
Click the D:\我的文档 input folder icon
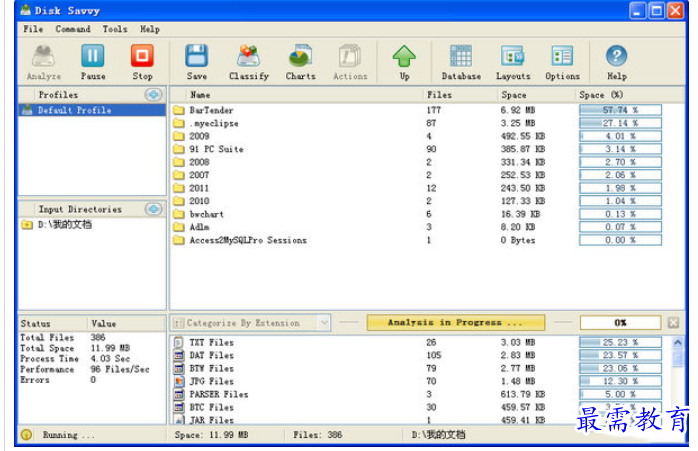pyautogui.click(x=27, y=224)
